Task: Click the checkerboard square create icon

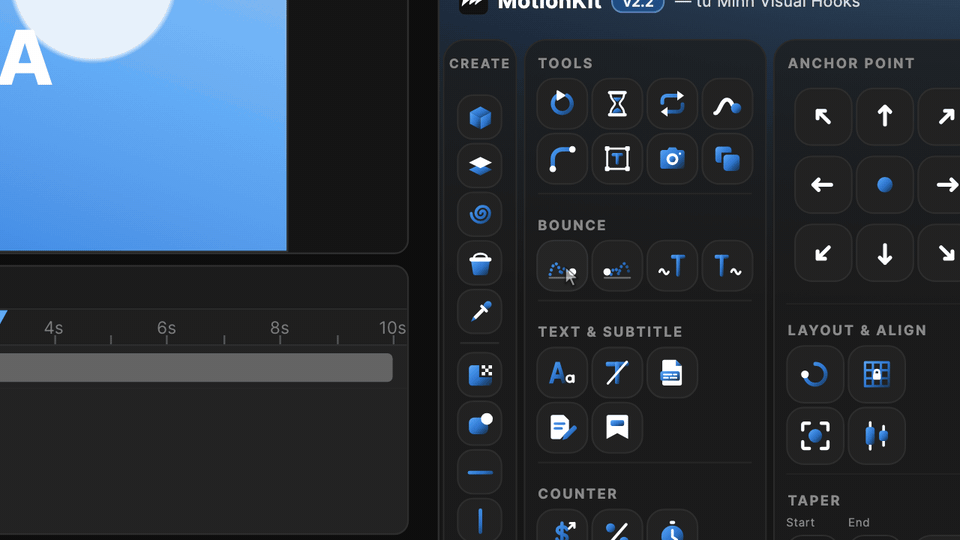Action: (480, 374)
